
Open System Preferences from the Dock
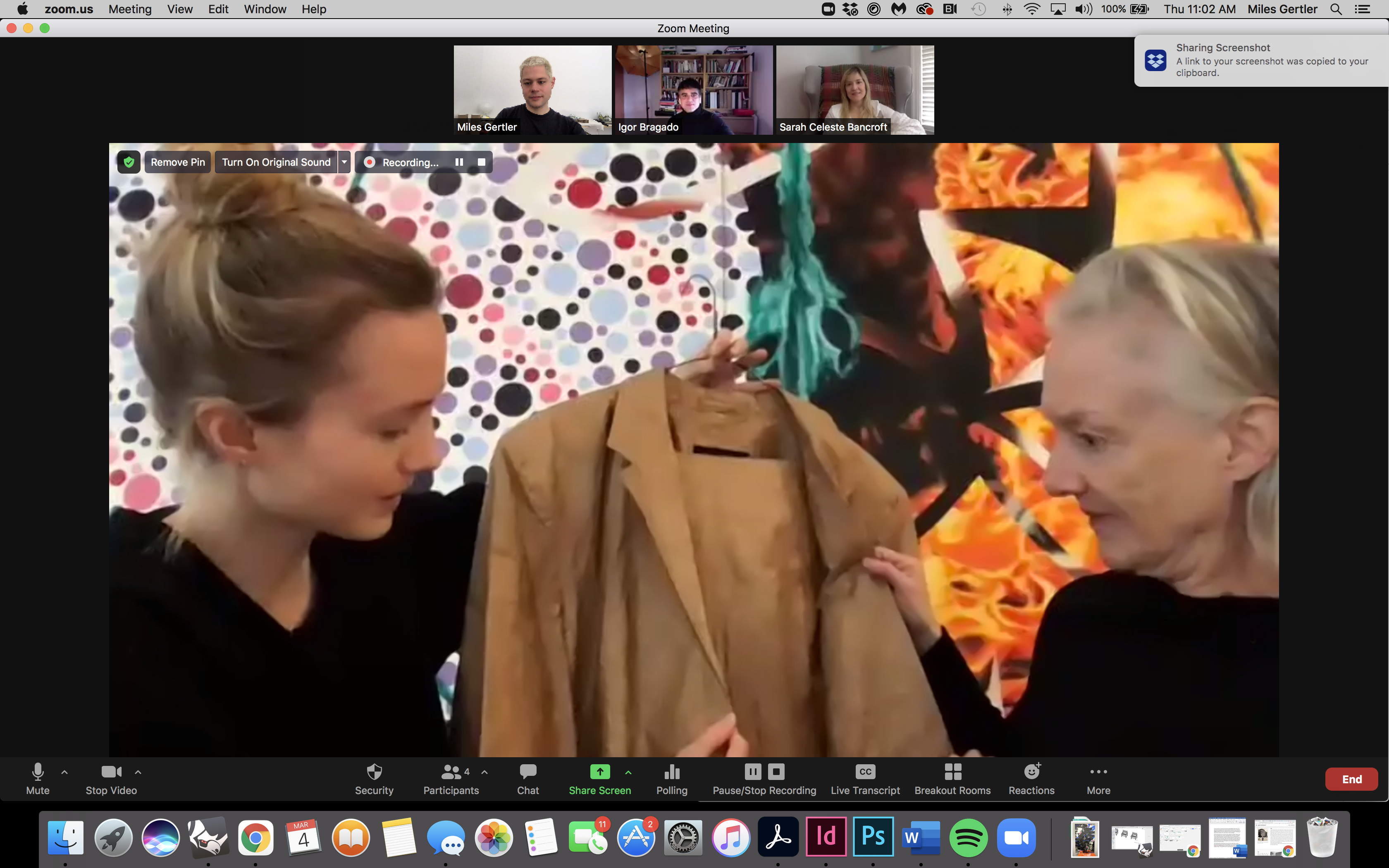[x=683, y=838]
